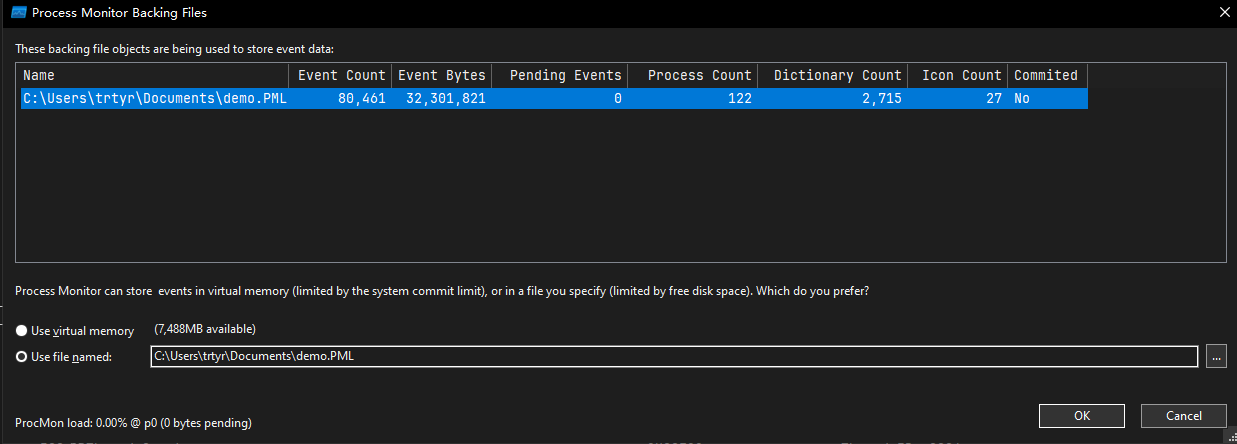Screen dimensions: 1237x444
Task: Sort list by Name column header
Action: (x=154, y=75)
